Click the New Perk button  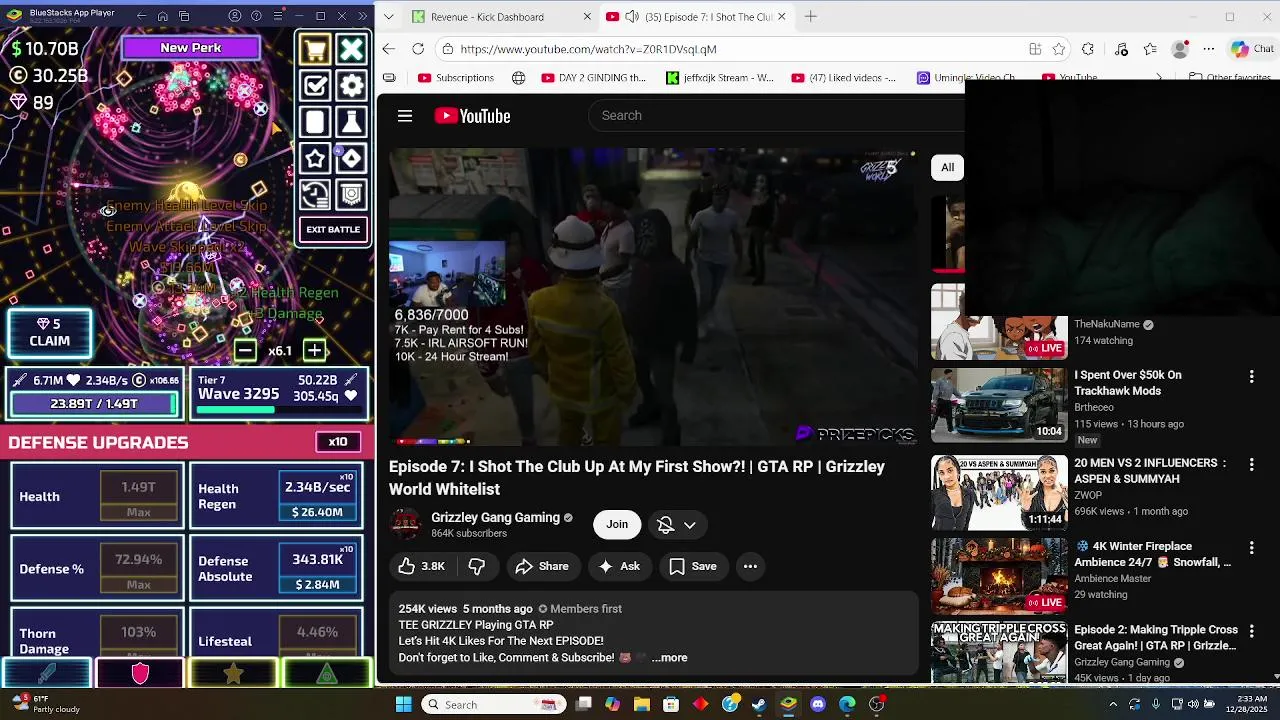tap(191, 47)
